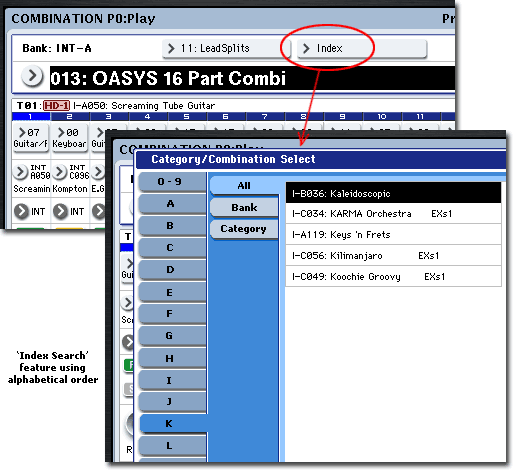Viewport: 515px width, 473px height.
Task: Choose the J index tab
Action: click(172, 402)
